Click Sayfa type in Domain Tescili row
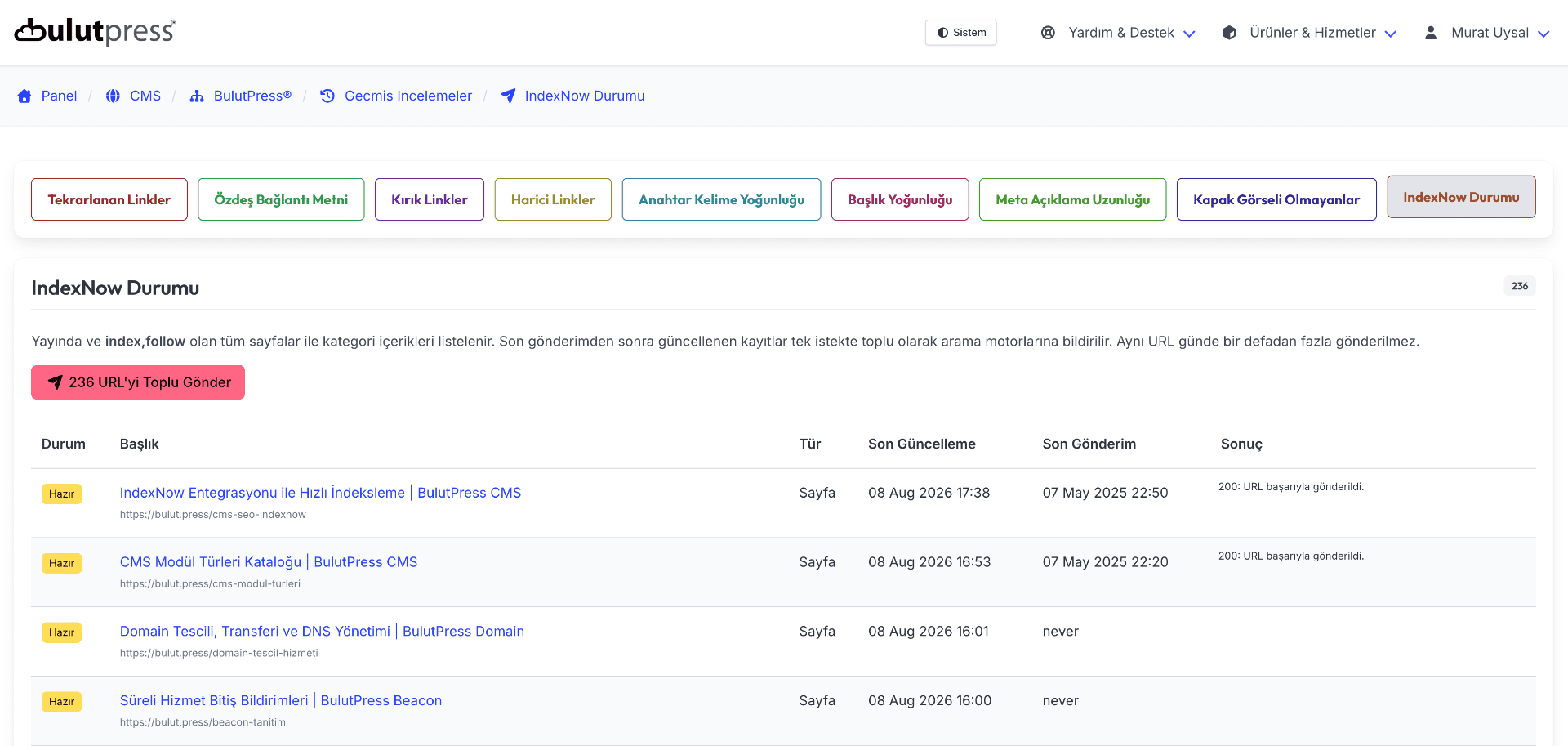The height and width of the screenshot is (746, 1568). [817, 632]
